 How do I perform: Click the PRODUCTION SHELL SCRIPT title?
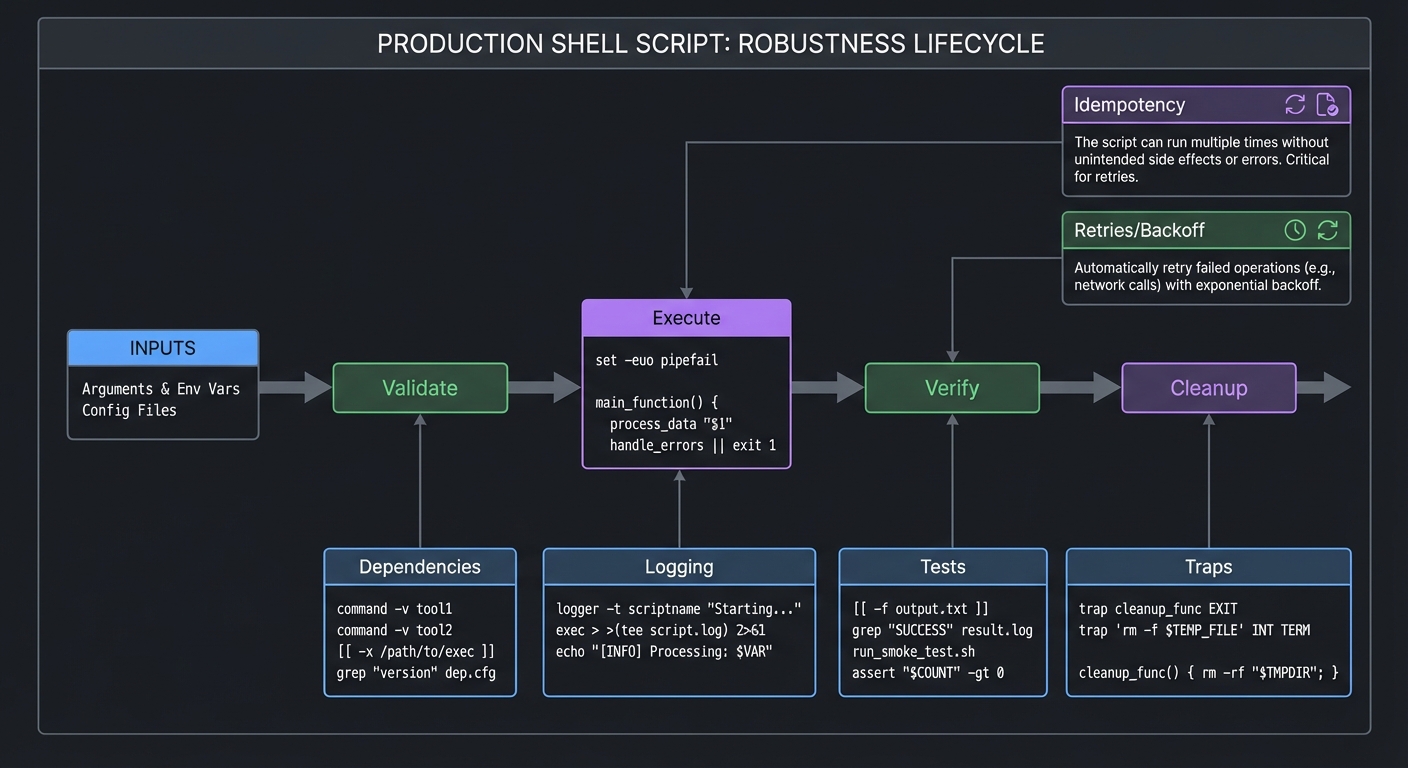710,43
